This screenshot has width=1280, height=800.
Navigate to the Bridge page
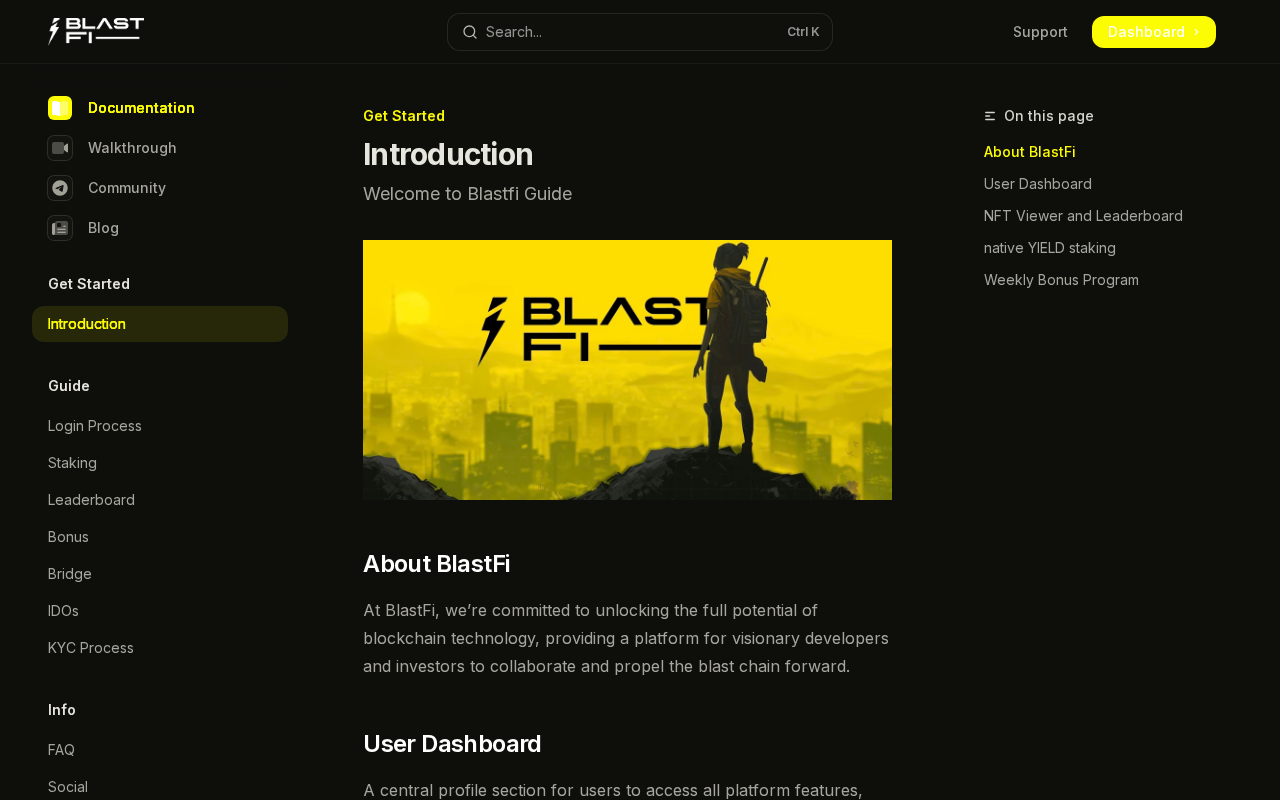point(70,574)
